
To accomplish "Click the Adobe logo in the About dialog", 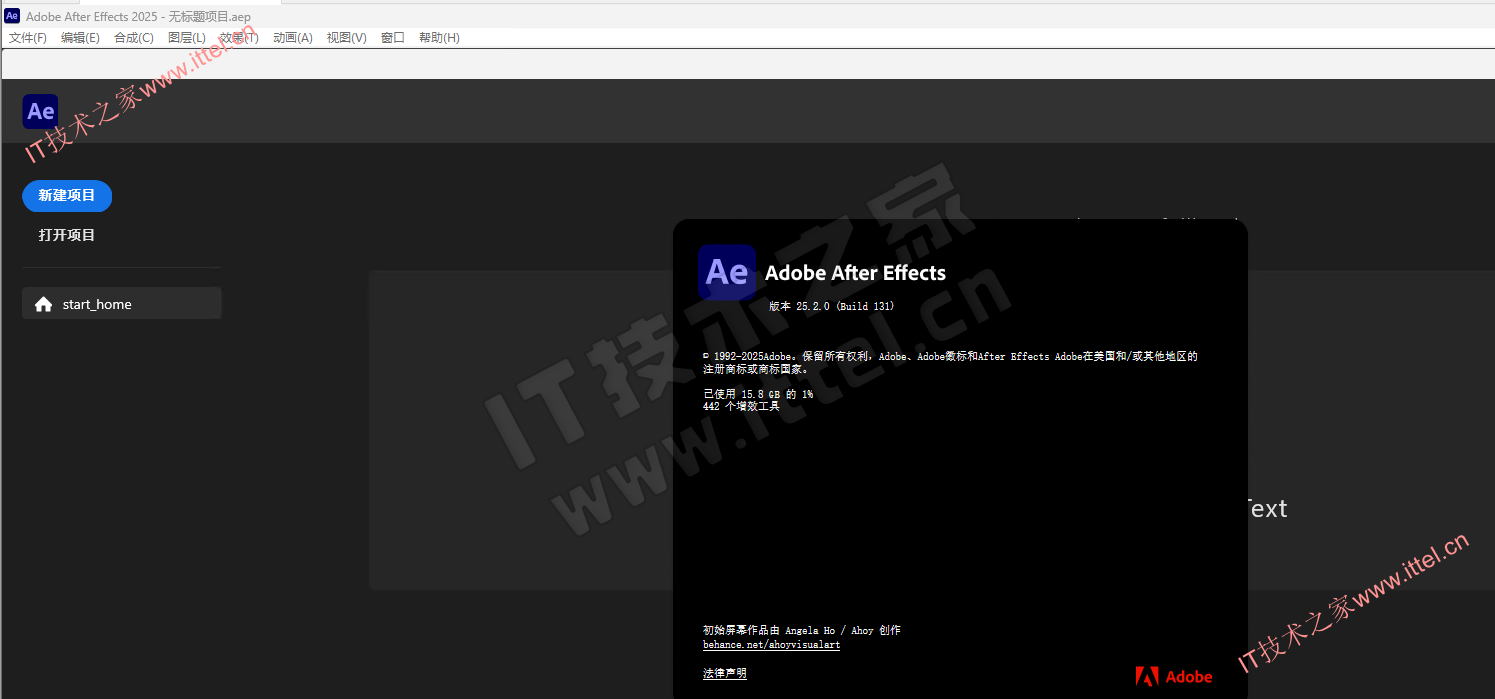I will 1174,677.
